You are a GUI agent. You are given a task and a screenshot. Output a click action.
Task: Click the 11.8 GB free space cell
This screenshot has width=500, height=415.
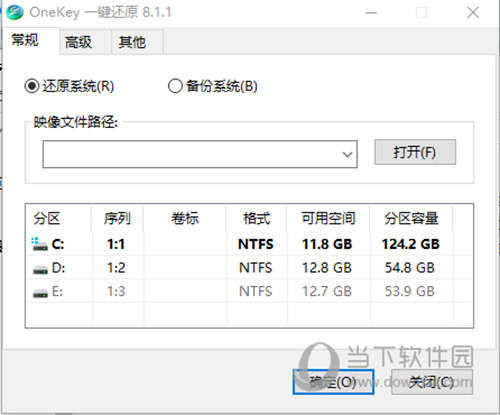[x=327, y=244]
